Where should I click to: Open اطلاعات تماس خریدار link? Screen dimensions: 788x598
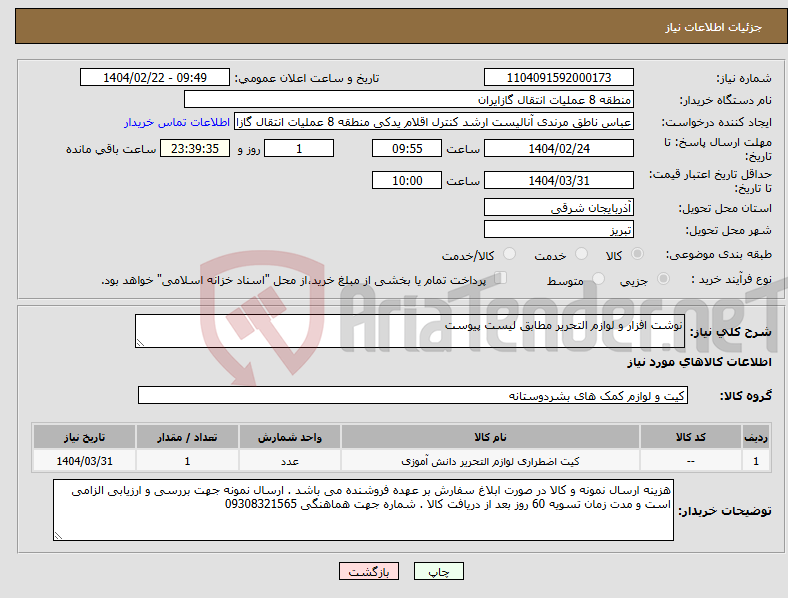click(177, 122)
